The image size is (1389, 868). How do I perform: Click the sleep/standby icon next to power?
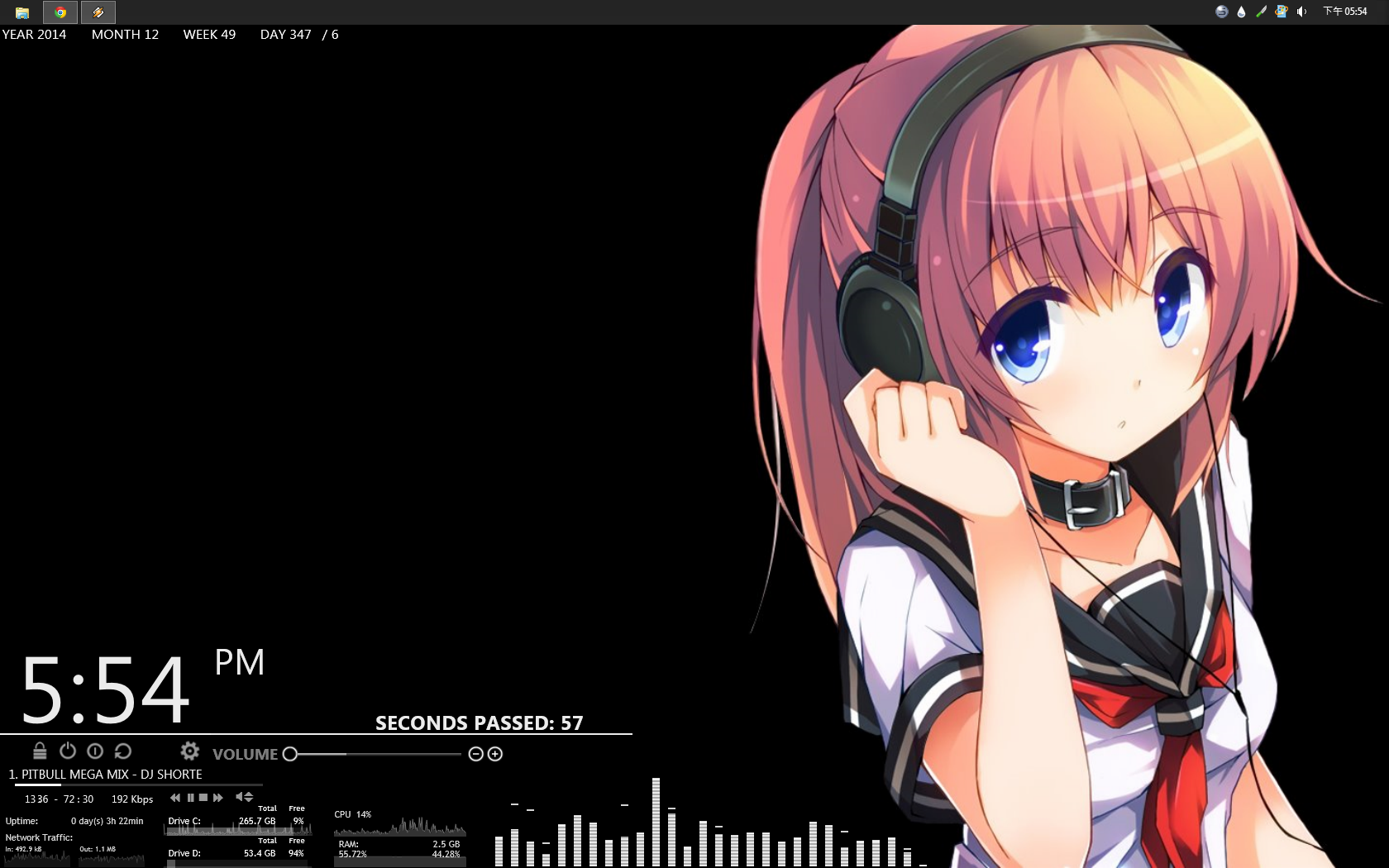(x=95, y=751)
